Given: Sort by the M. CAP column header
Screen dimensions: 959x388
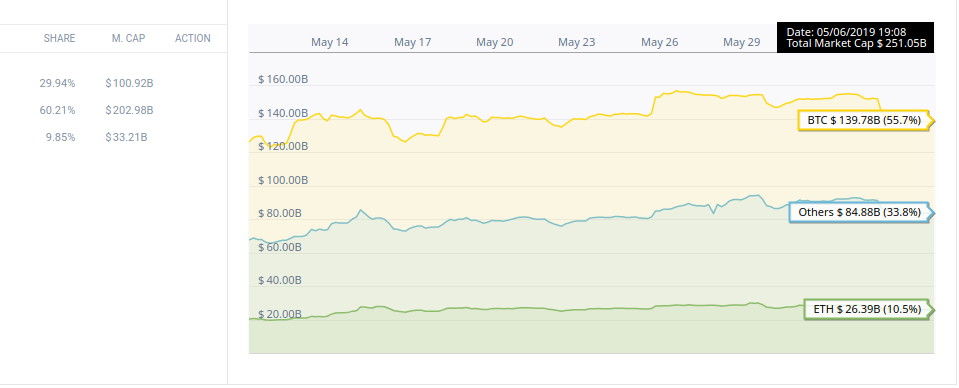Looking at the screenshot, I should pyautogui.click(x=128, y=38).
